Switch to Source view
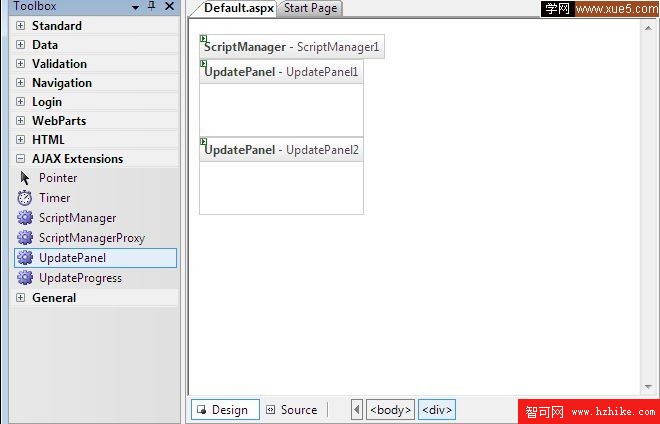Screen dimensions: 660x424 (293, 410)
